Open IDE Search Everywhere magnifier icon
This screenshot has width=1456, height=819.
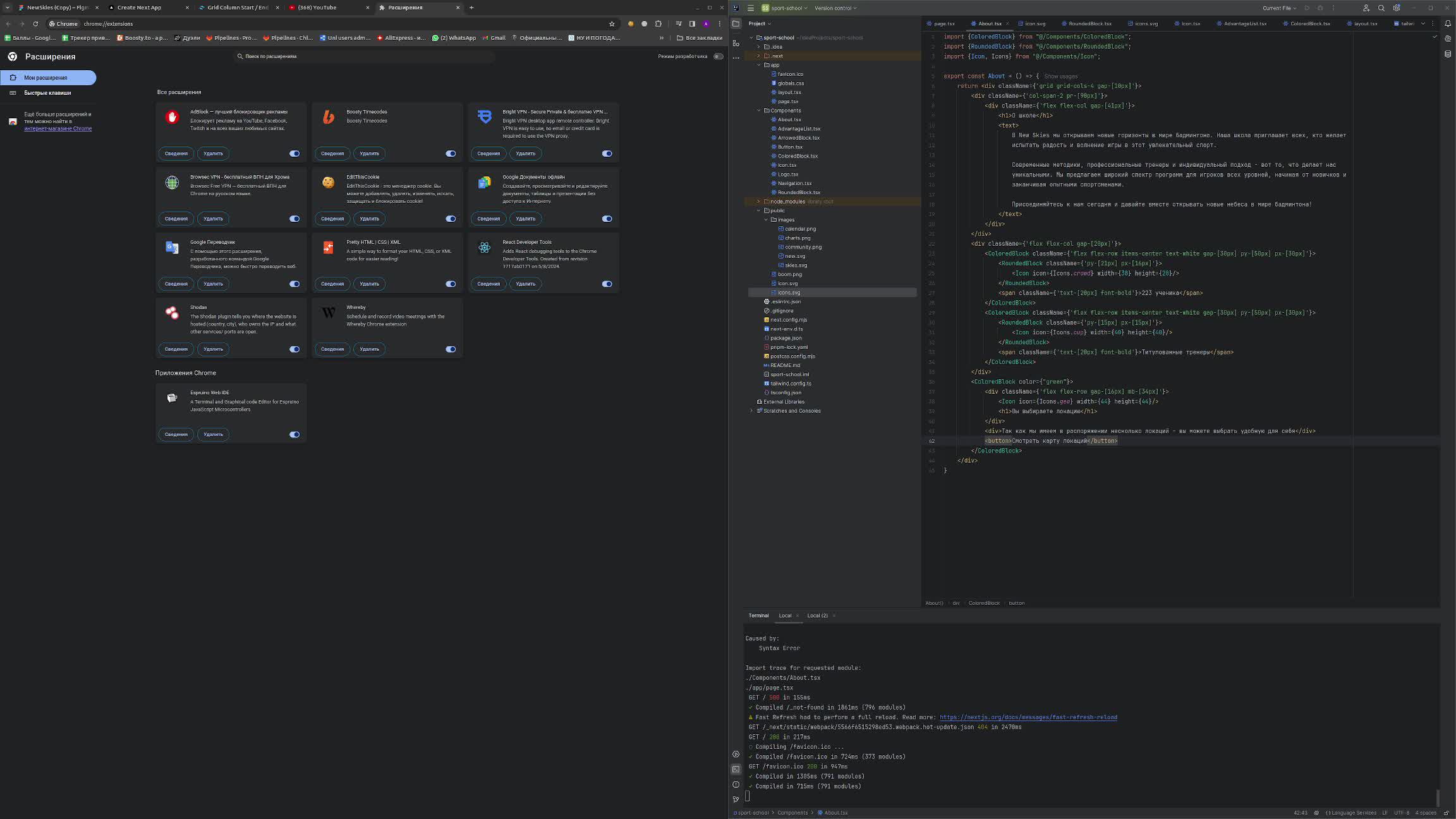tap(1381, 8)
